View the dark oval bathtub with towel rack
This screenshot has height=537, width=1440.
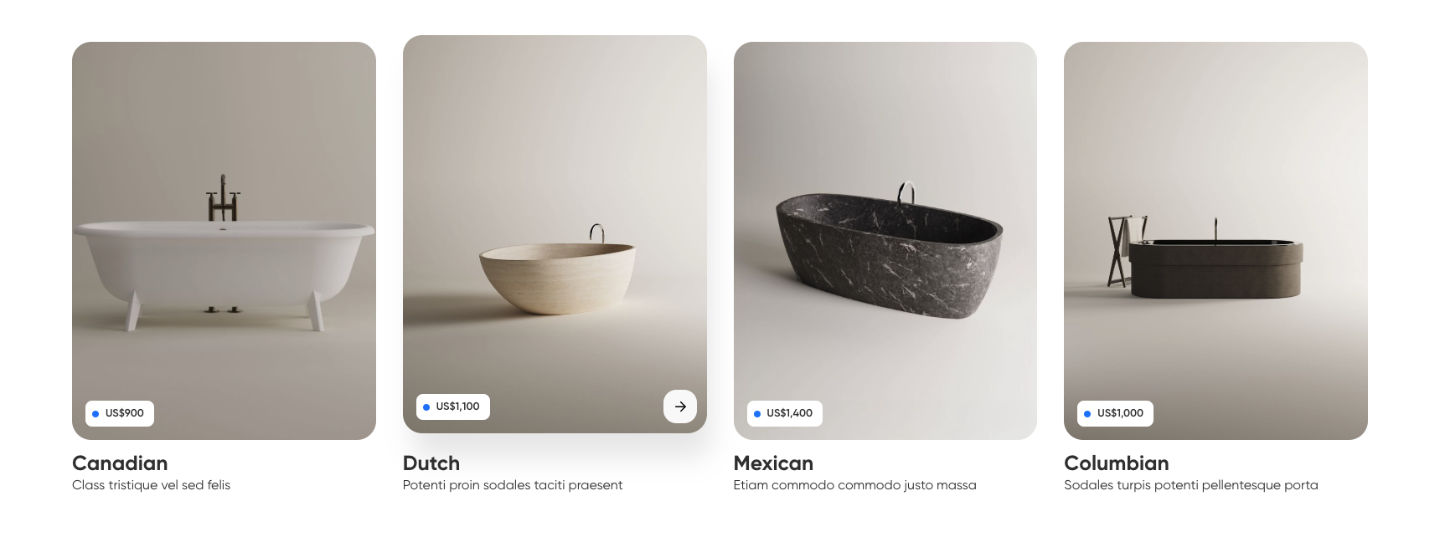[1216, 241]
